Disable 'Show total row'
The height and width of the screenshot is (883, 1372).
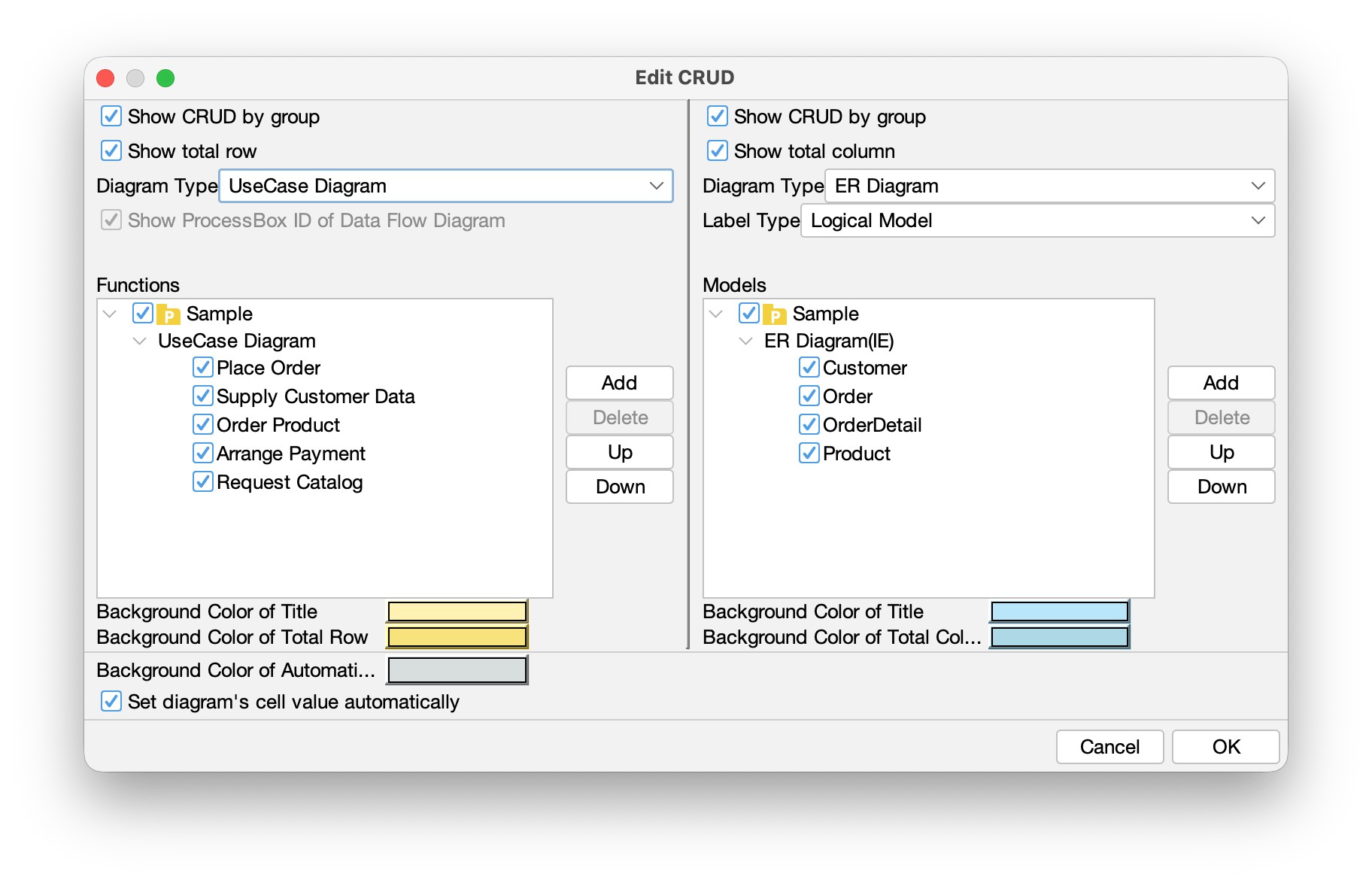pyautogui.click(x=111, y=150)
